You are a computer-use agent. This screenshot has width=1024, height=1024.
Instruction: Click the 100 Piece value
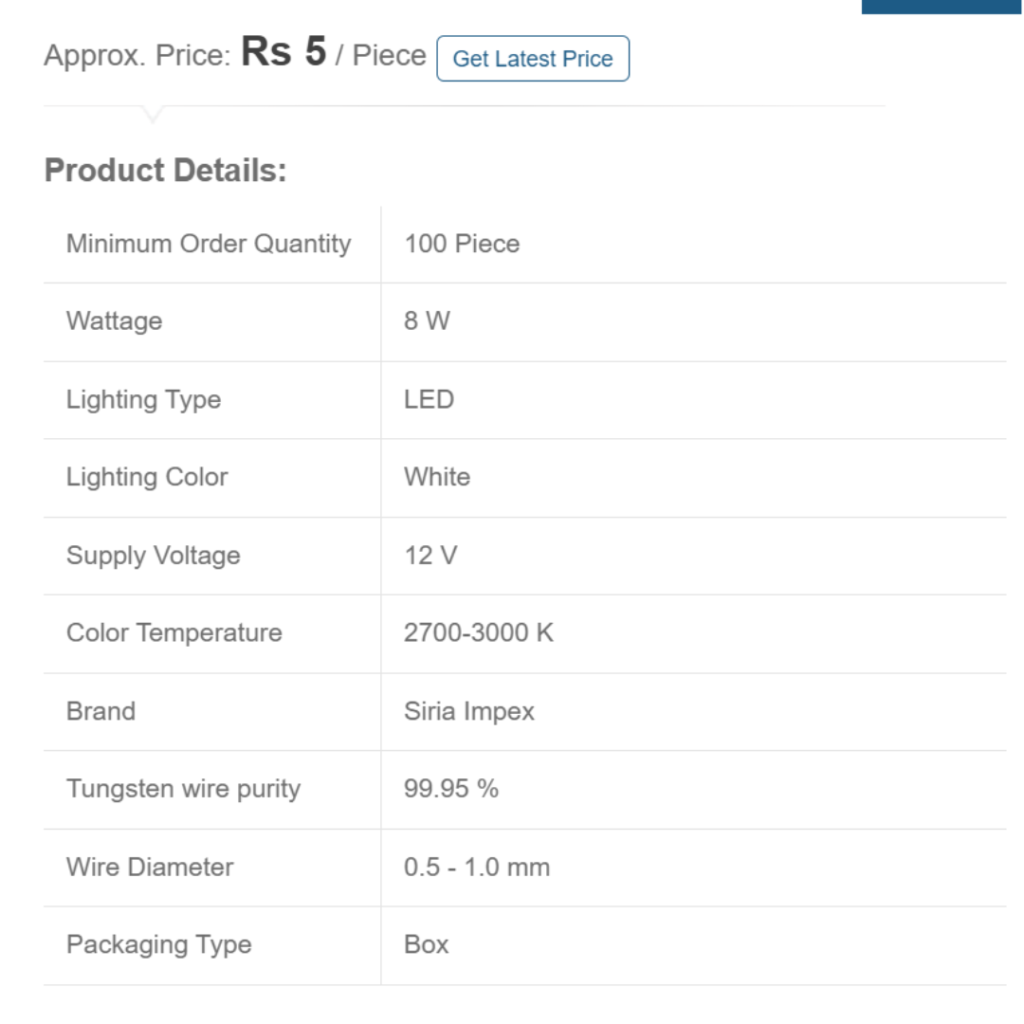(461, 244)
